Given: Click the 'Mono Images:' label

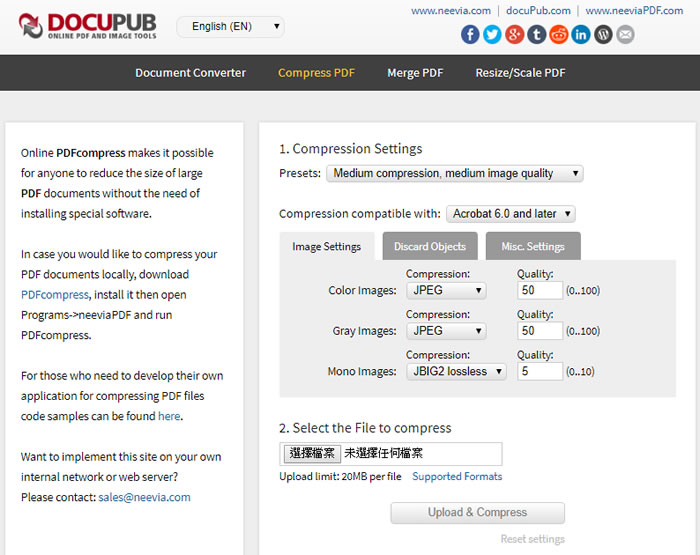Looking at the screenshot, I should point(362,371).
